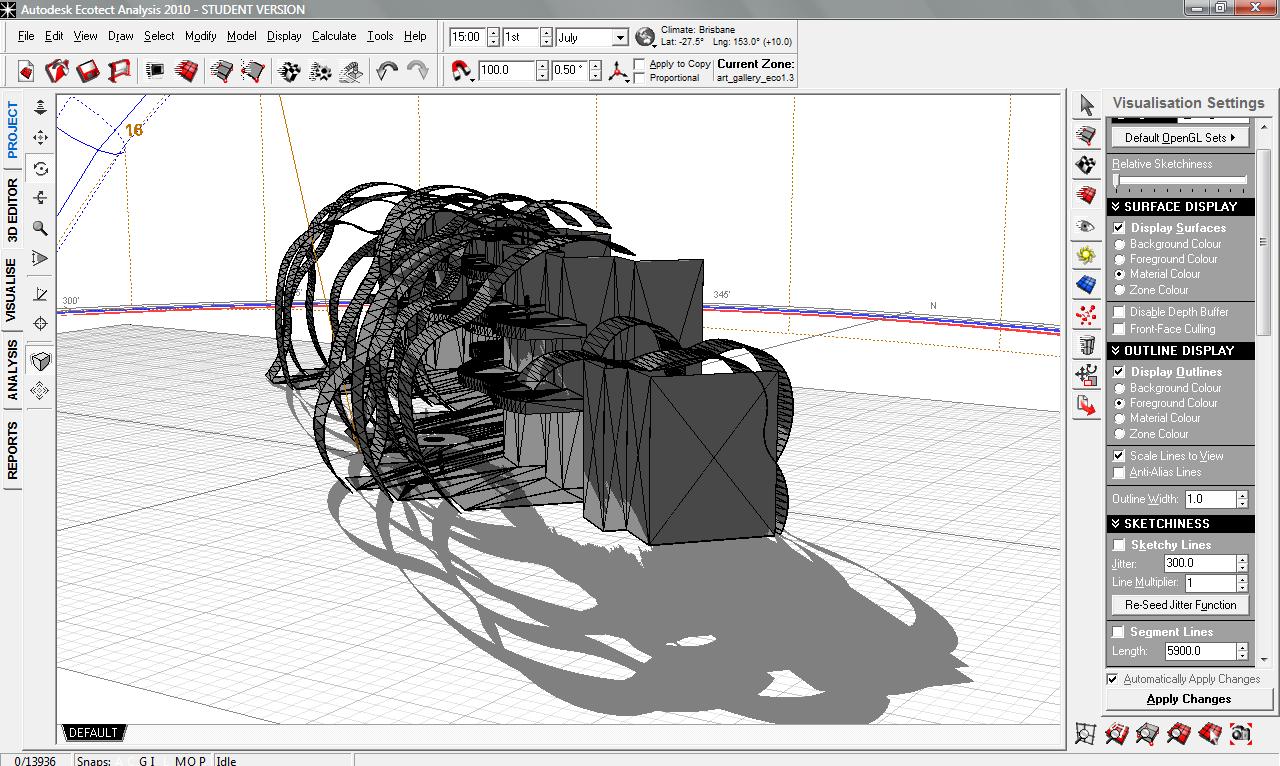Click the eye visualisation icon in right strip
The image size is (1280, 766).
point(1086,226)
